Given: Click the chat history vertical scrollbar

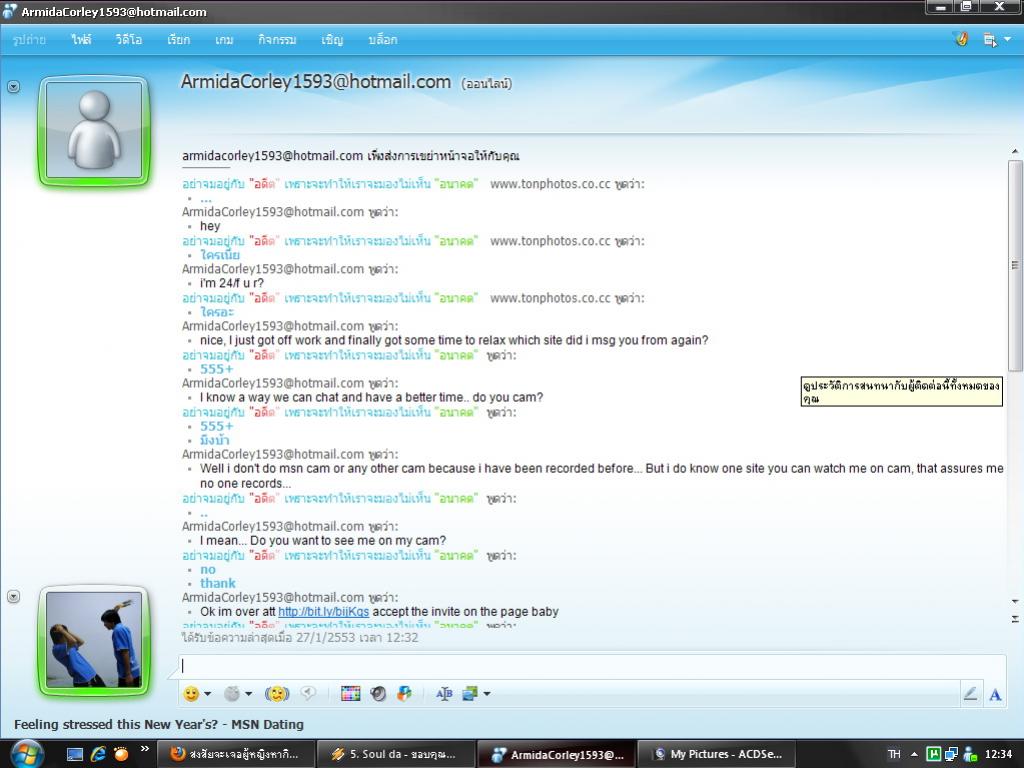Looking at the screenshot, I should tap(1015, 265).
